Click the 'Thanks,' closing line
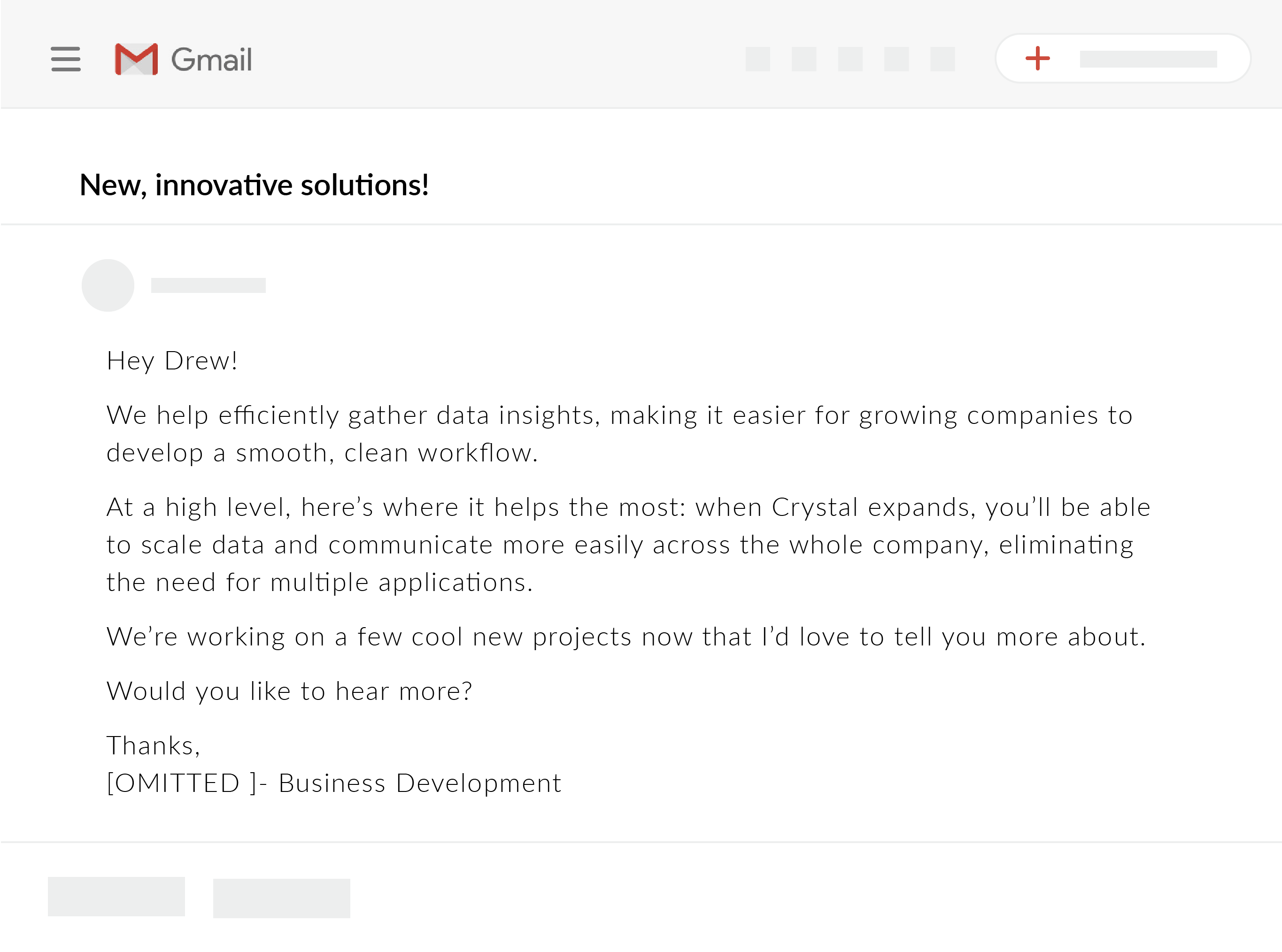The width and height of the screenshot is (1282, 952). coord(154,746)
